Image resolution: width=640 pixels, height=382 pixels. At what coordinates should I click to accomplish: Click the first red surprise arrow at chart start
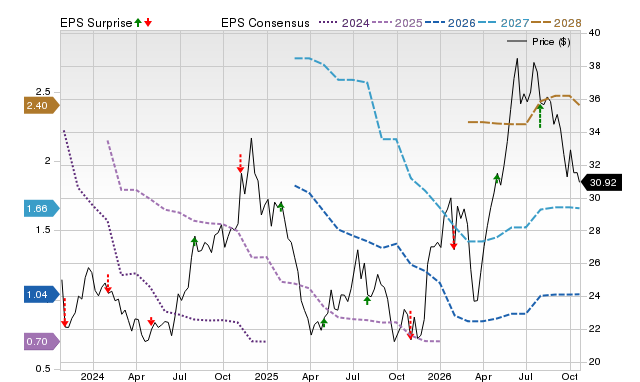pos(64,313)
